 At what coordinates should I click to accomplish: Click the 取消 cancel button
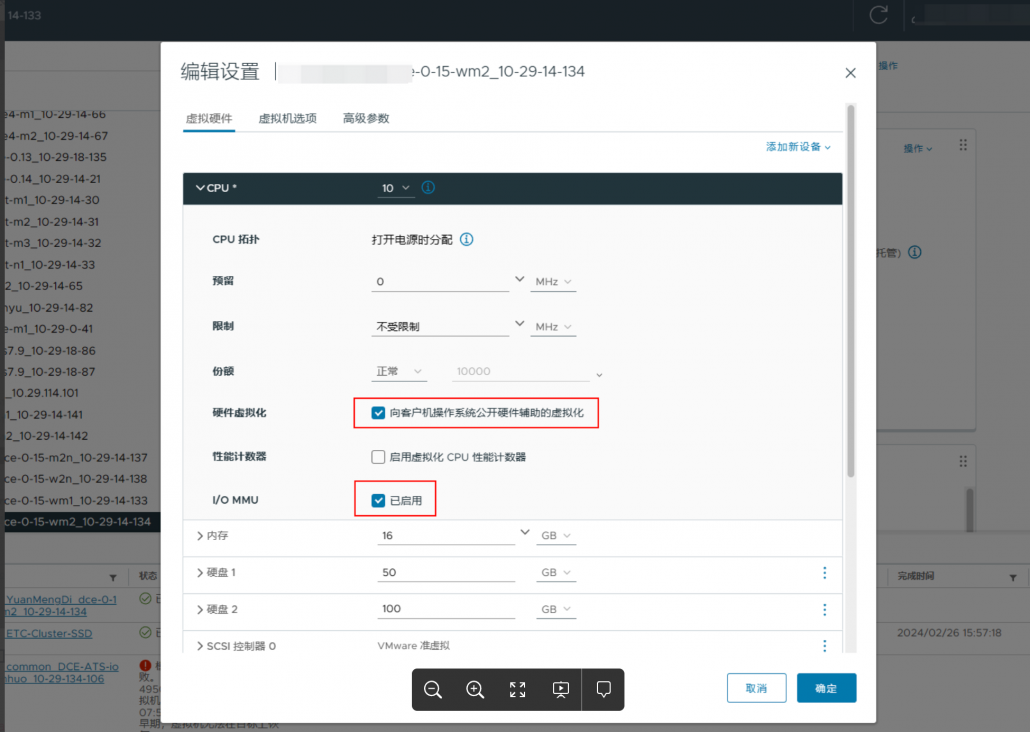[x=756, y=688]
